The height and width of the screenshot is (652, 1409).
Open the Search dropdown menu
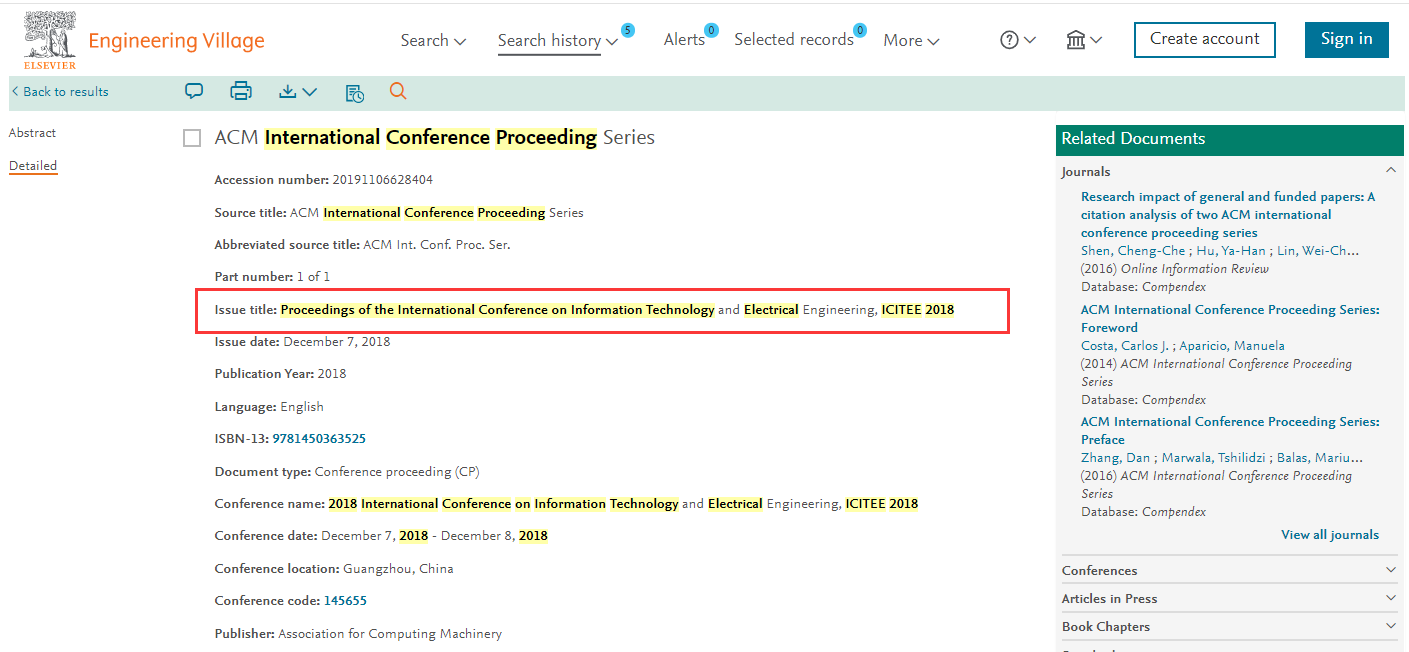pyautogui.click(x=433, y=40)
